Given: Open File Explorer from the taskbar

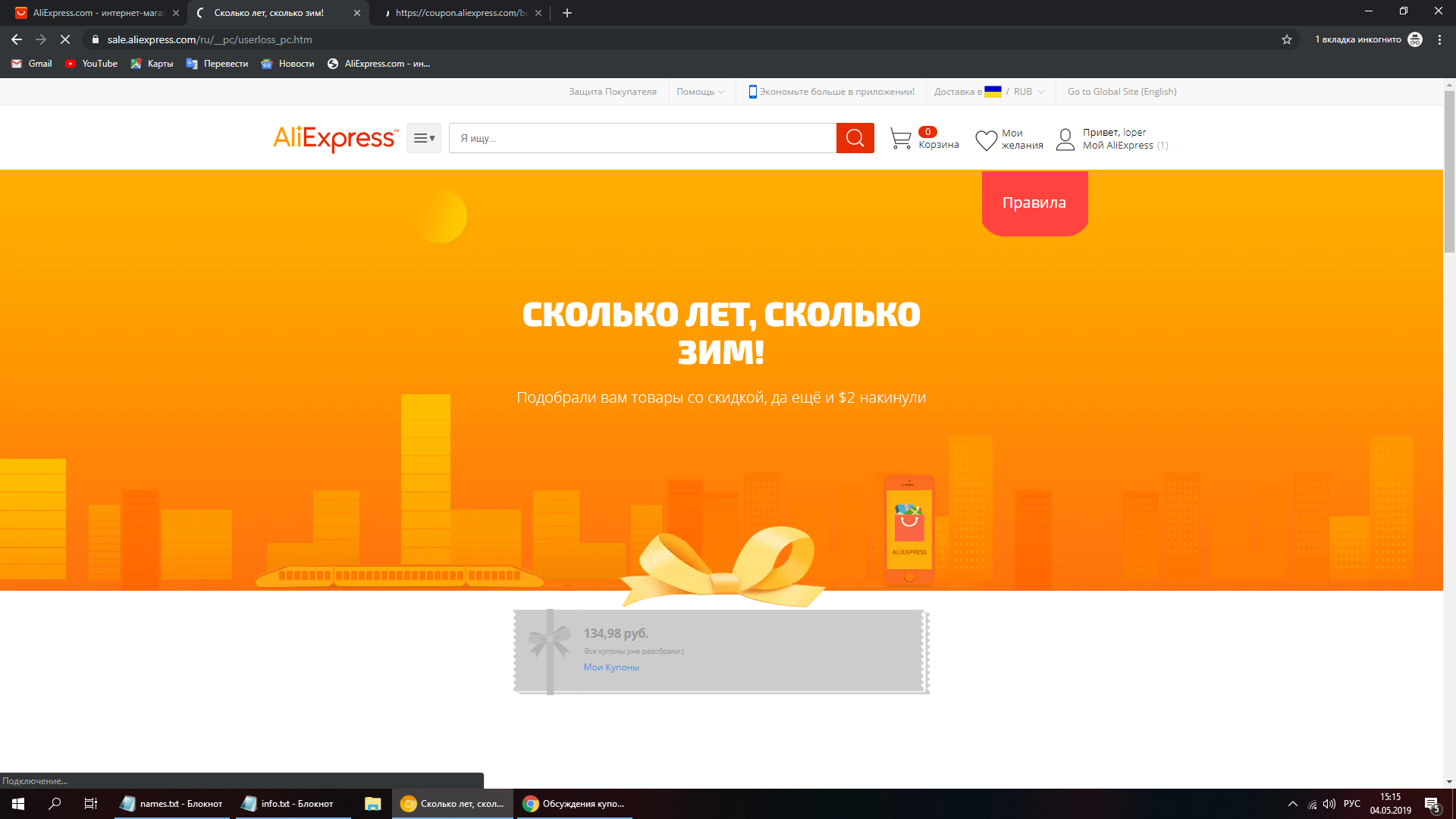Looking at the screenshot, I should coord(372,804).
